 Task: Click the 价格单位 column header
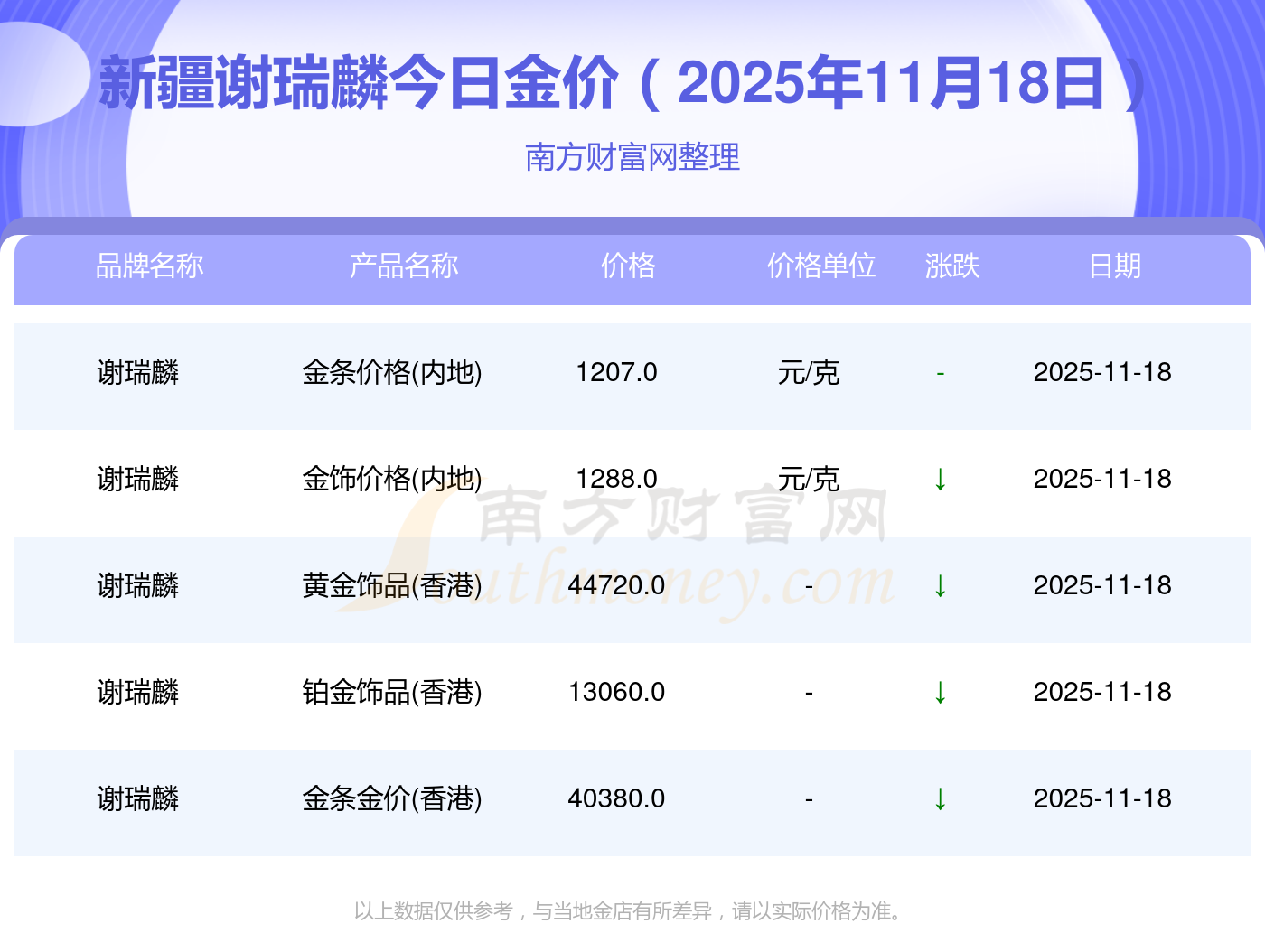point(821,266)
